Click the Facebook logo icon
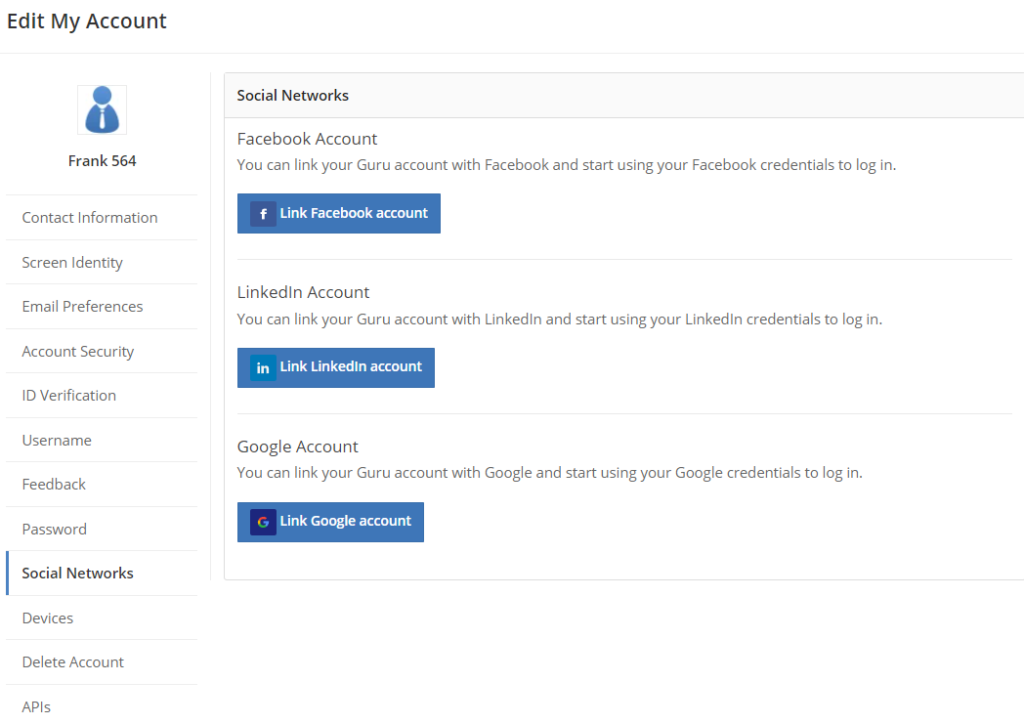Screen dimensions: 1024x724 tap(263, 214)
